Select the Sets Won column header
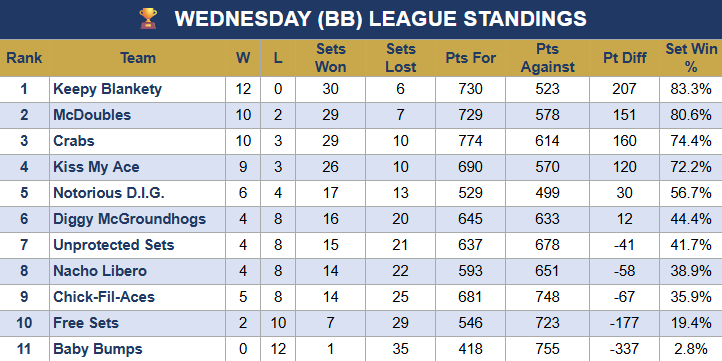722x361 pixels. click(x=330, y=58)
